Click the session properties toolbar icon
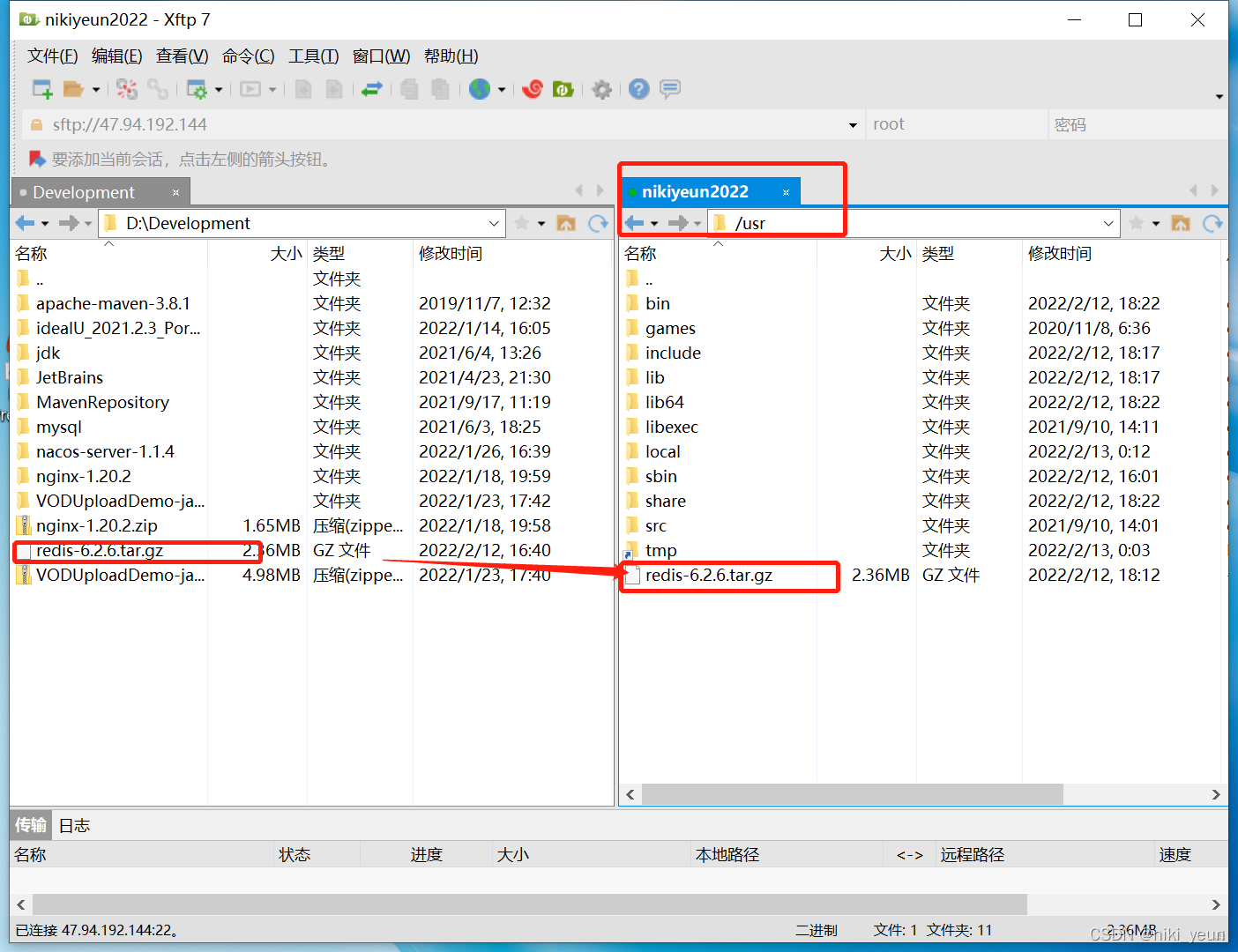Viewport: 1238px width, 952px height. coord(197,89)
